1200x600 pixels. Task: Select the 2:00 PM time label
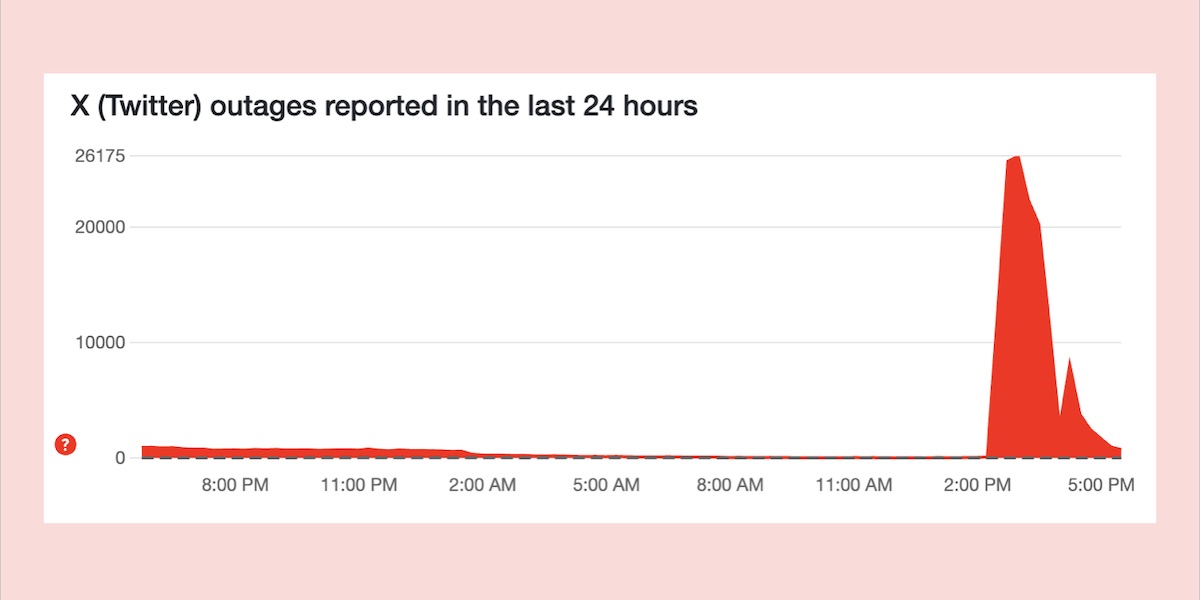pyautogui.click(x=977, y=485)
